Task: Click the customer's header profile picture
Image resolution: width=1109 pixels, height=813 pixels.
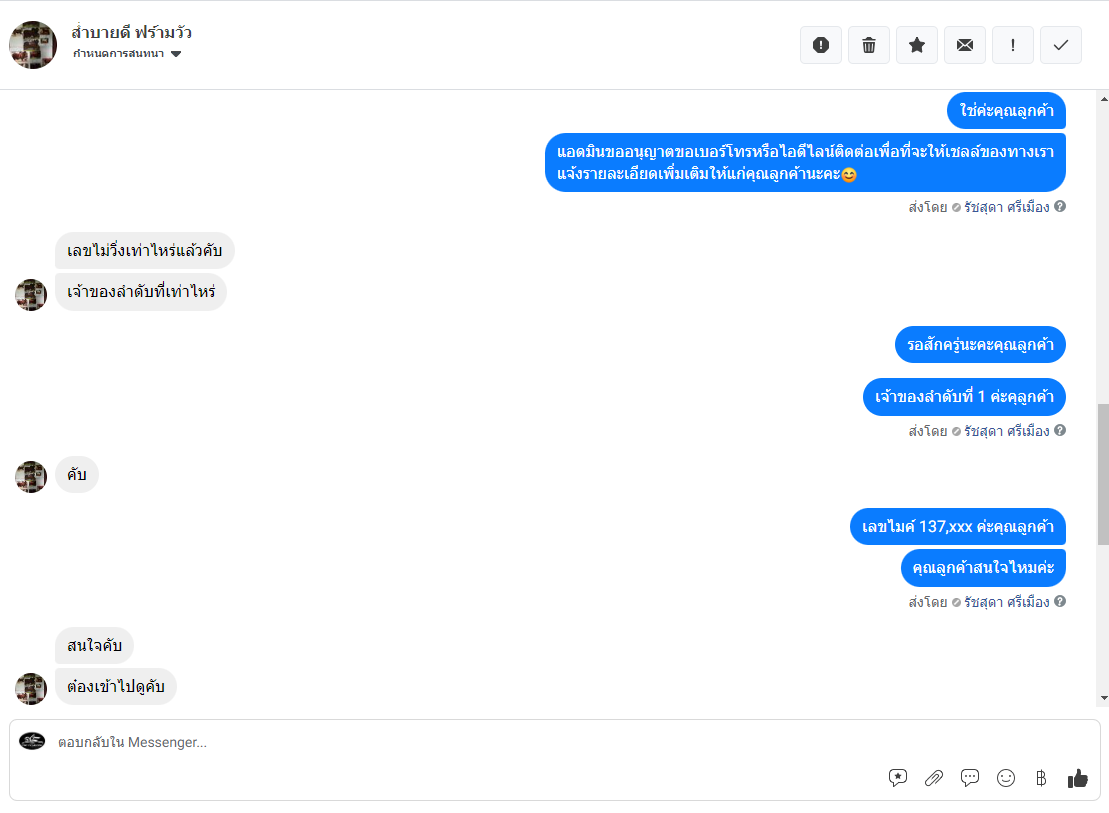Action: 33,45
